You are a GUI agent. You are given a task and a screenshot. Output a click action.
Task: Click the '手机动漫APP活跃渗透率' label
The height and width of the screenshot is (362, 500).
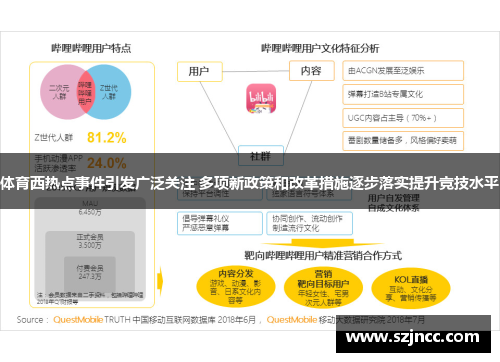tap(58, 163)
